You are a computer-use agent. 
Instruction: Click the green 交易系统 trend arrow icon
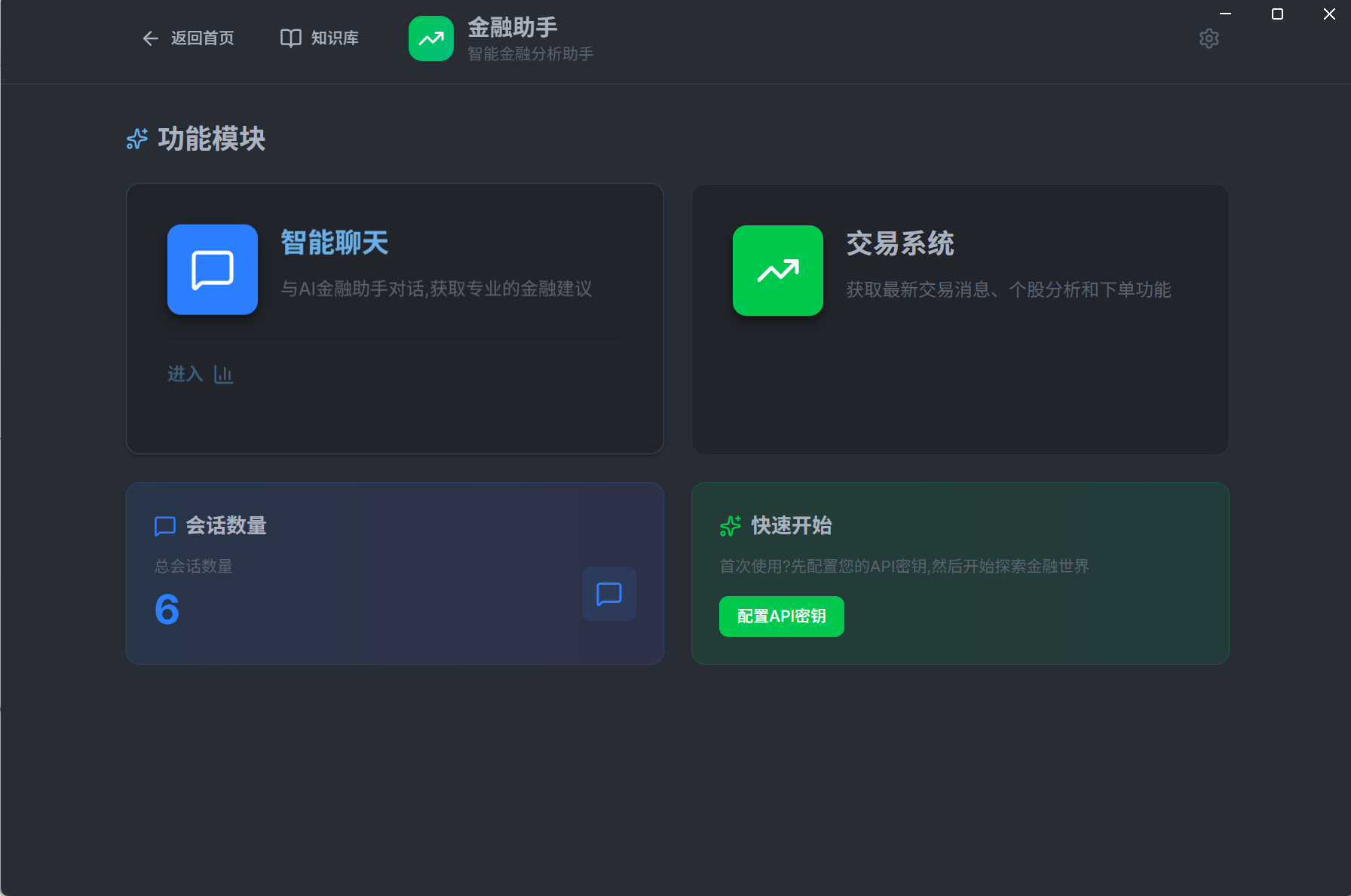777,271
